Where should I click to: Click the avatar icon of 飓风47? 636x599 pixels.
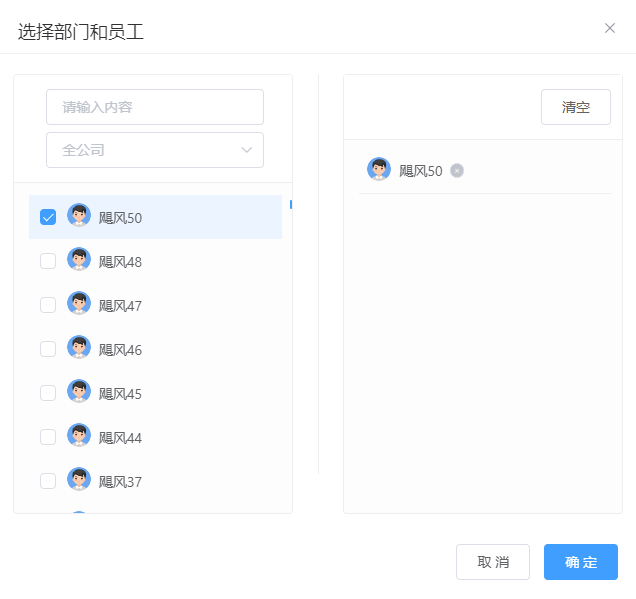[79, 304]
